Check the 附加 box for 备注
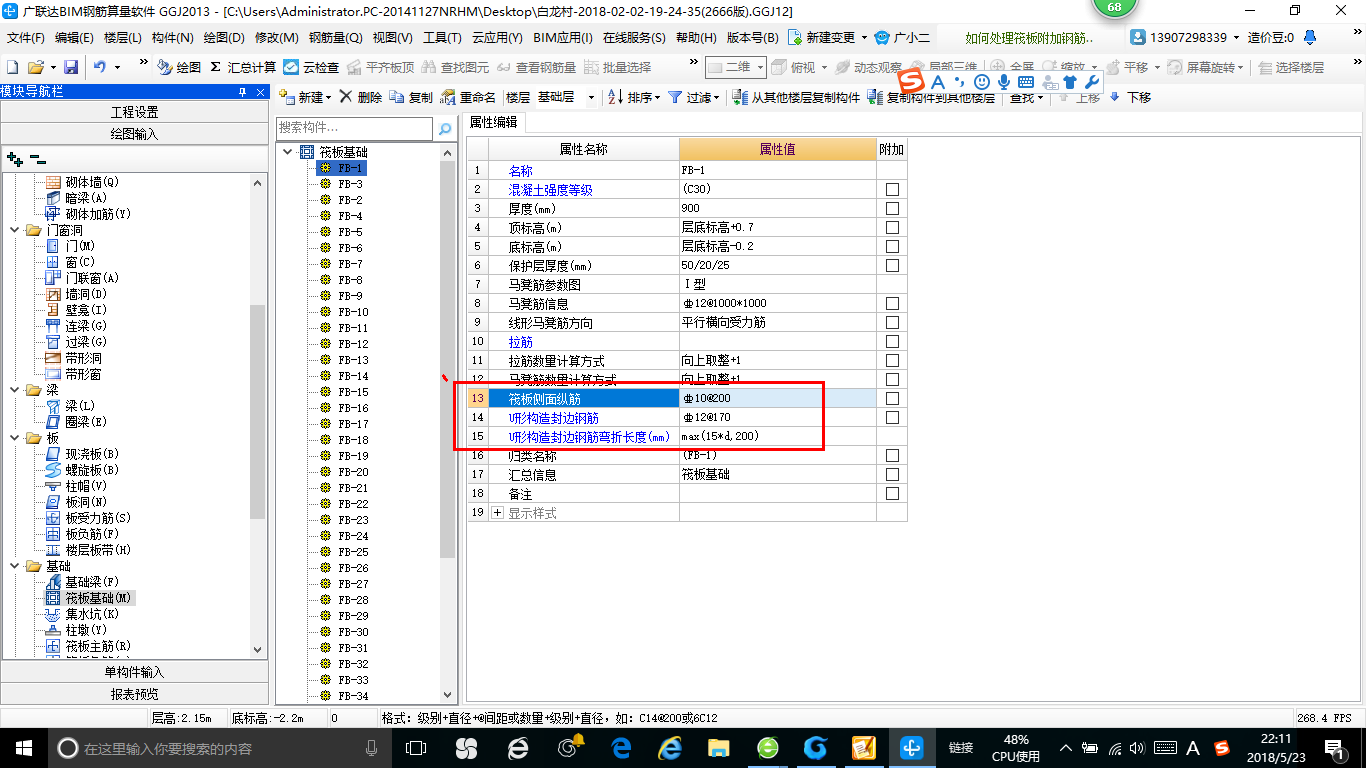This screenshot has width=1366, height=768. (x=892, y=493)
